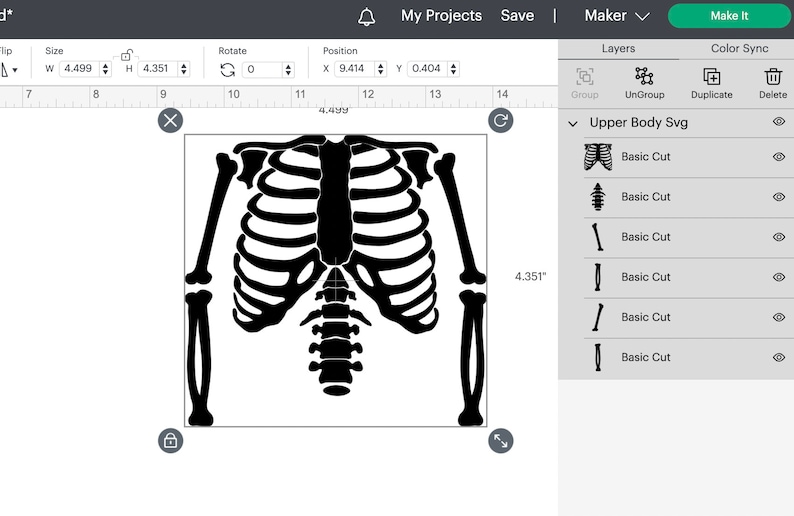The image size is (794, 516).
Task: Ungroup the selected layers
Action: (644, 84)
